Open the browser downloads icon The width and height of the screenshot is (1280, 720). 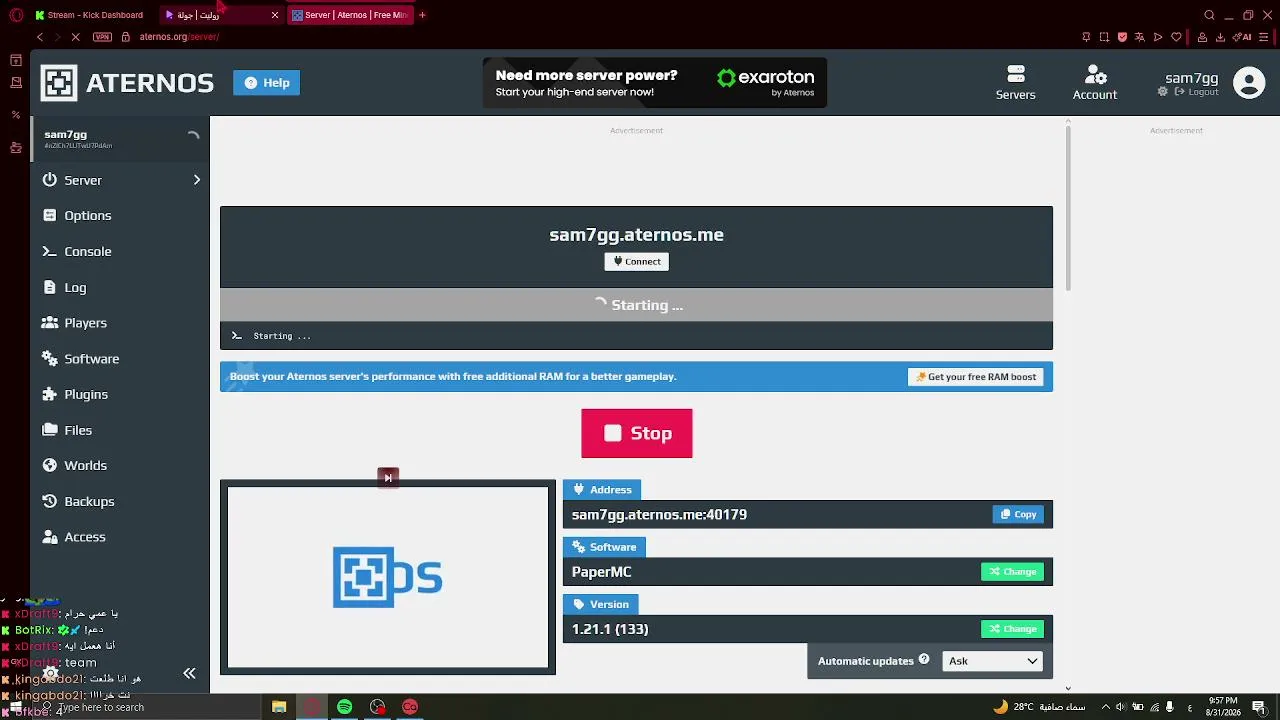pos(1220,37)
